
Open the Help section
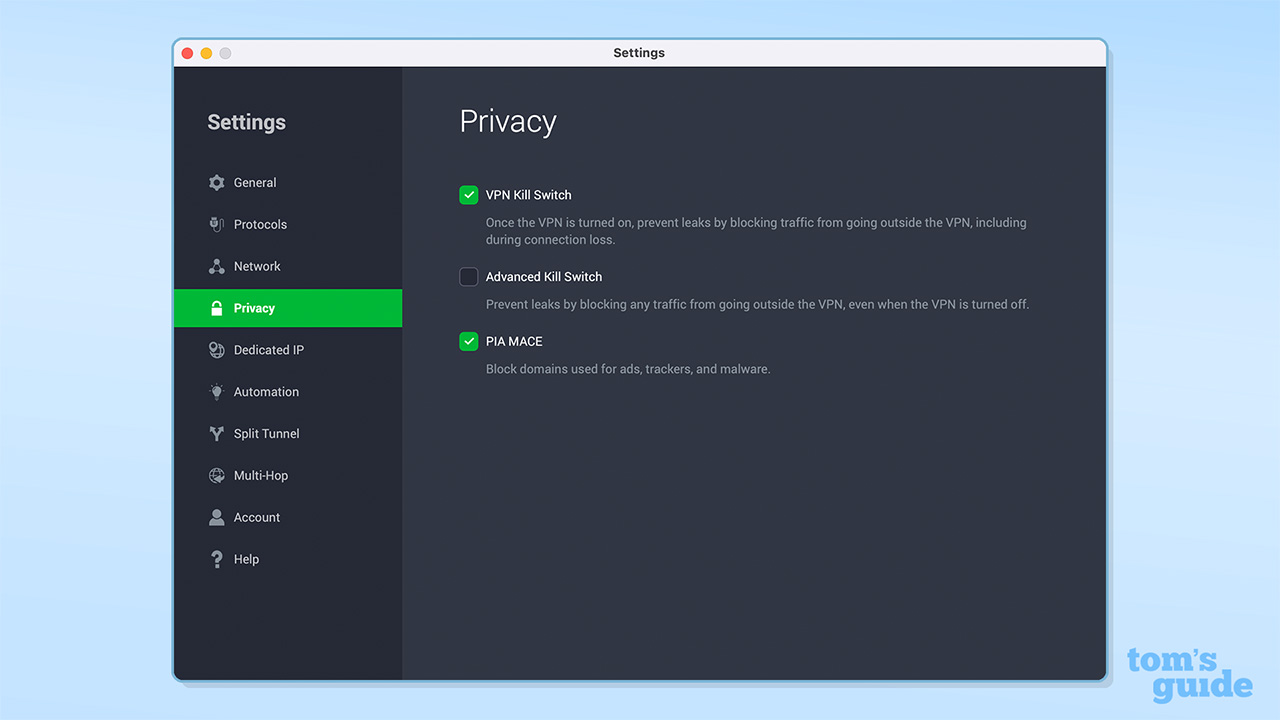tap(247, 559)
